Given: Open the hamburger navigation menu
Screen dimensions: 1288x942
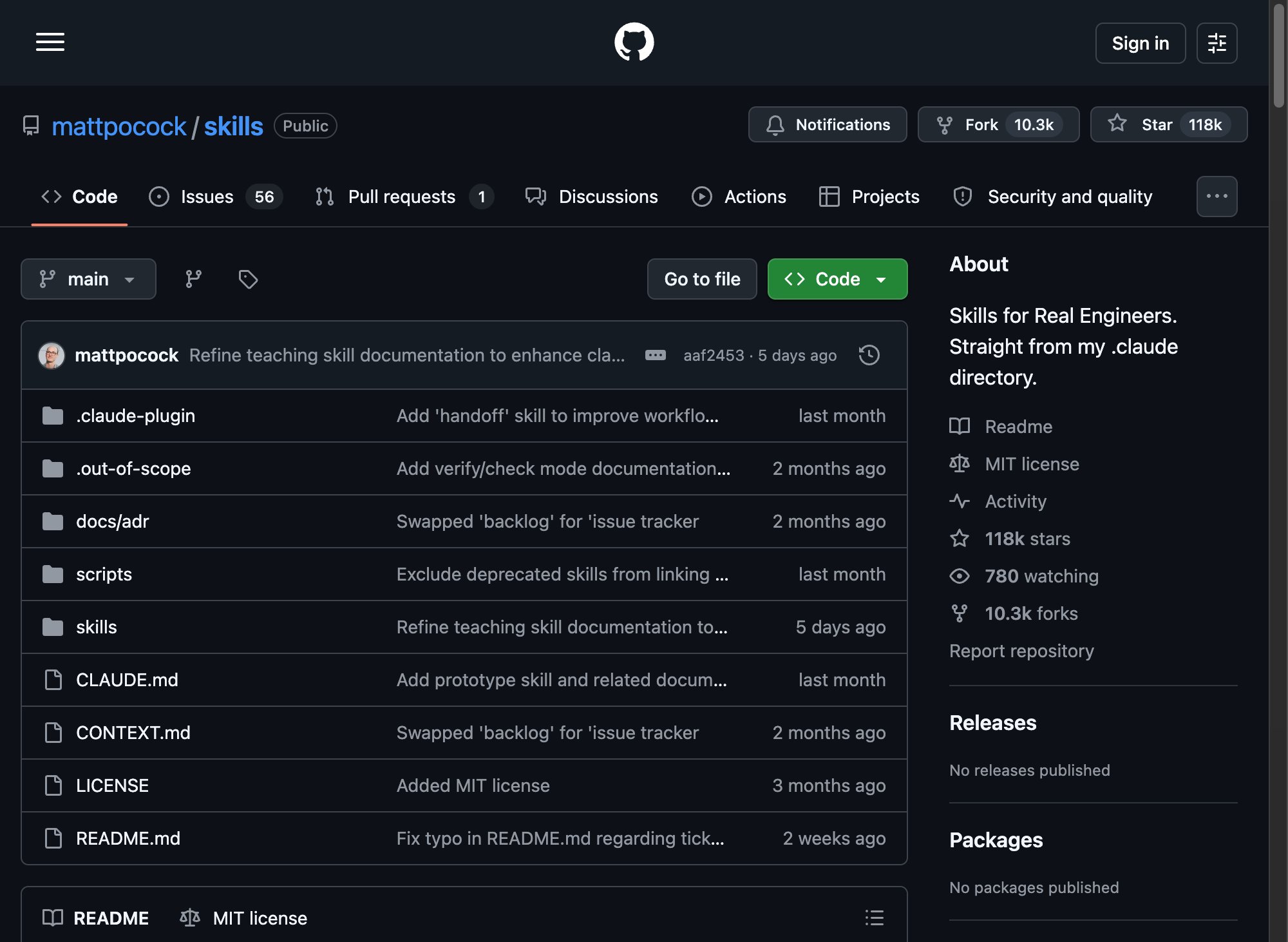Looking at the screenshot, I should point(50,43).
